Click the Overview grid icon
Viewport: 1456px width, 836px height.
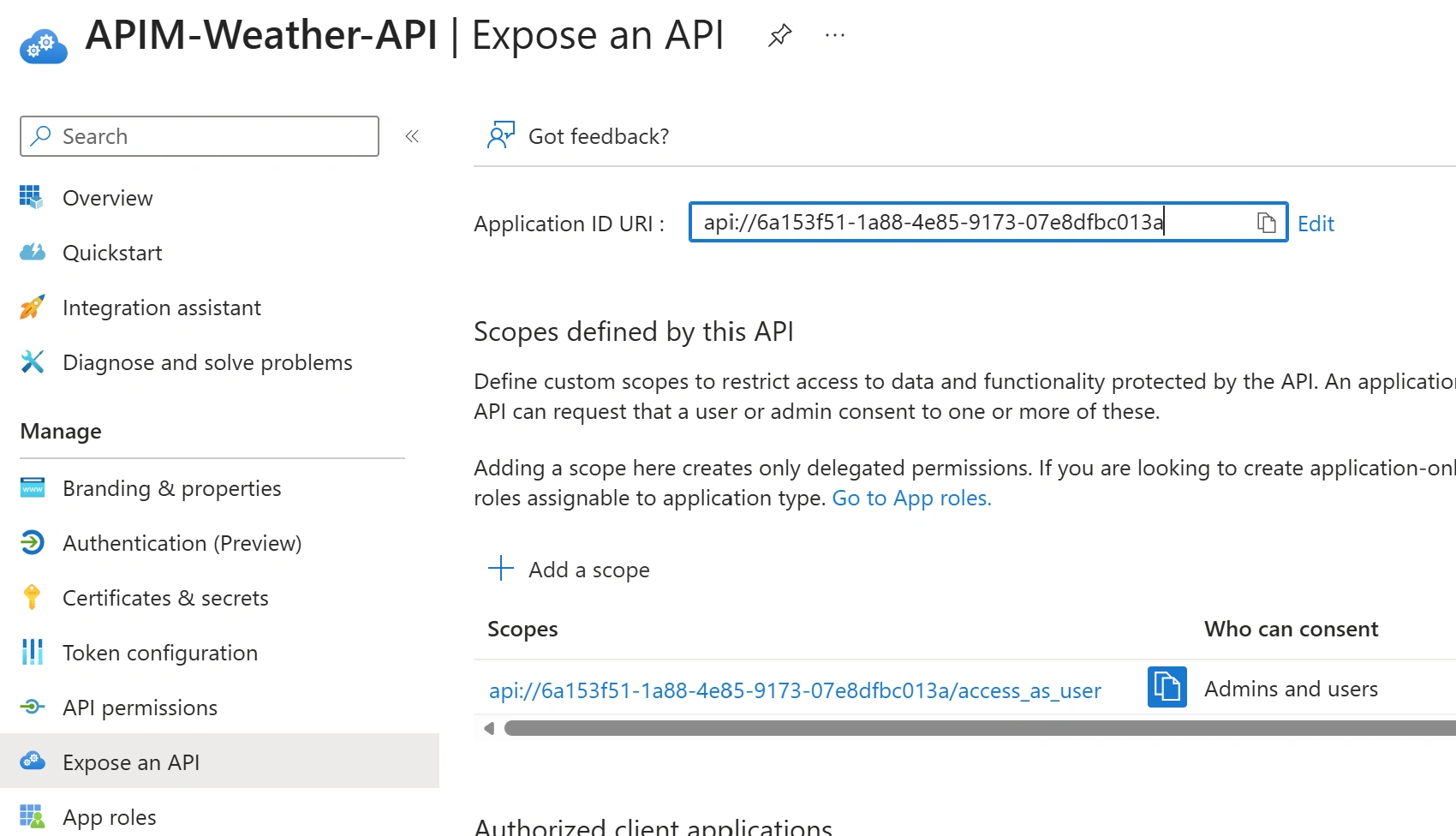(32, 198)
